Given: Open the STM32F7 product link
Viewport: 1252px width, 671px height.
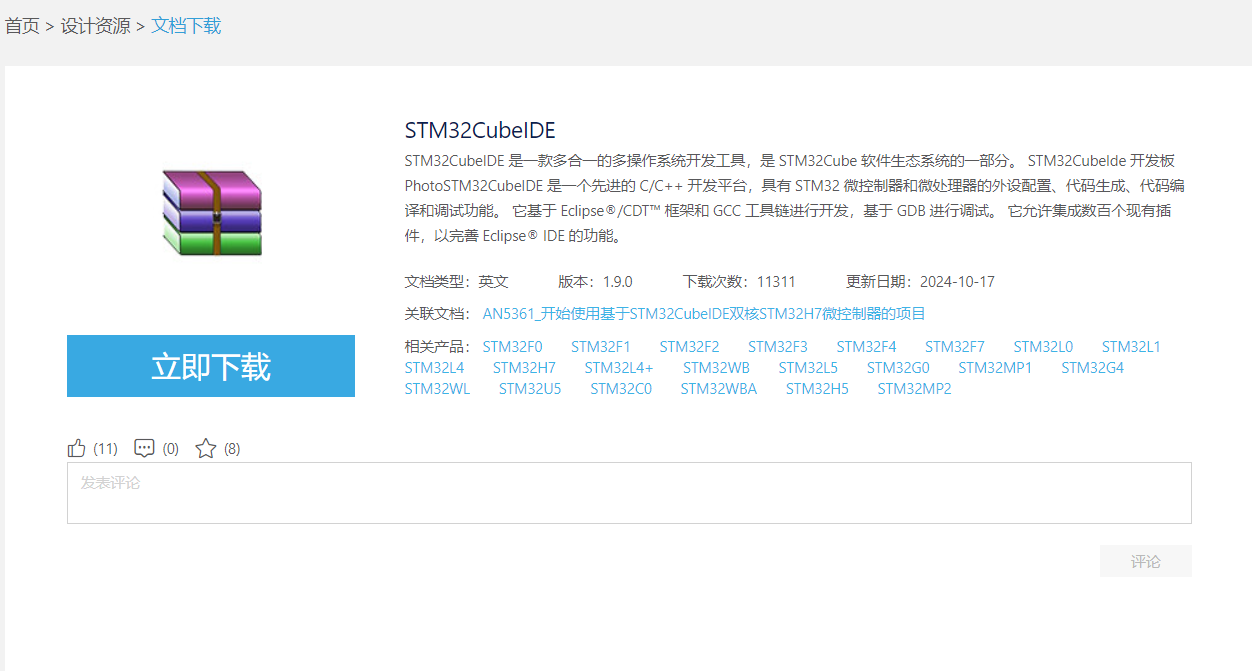Looking at the screenshot, I should [955, 347].
